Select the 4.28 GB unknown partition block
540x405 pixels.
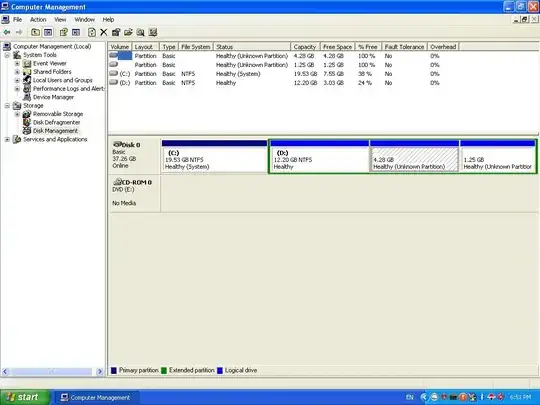pyautogui.click(x=414, y=156)
